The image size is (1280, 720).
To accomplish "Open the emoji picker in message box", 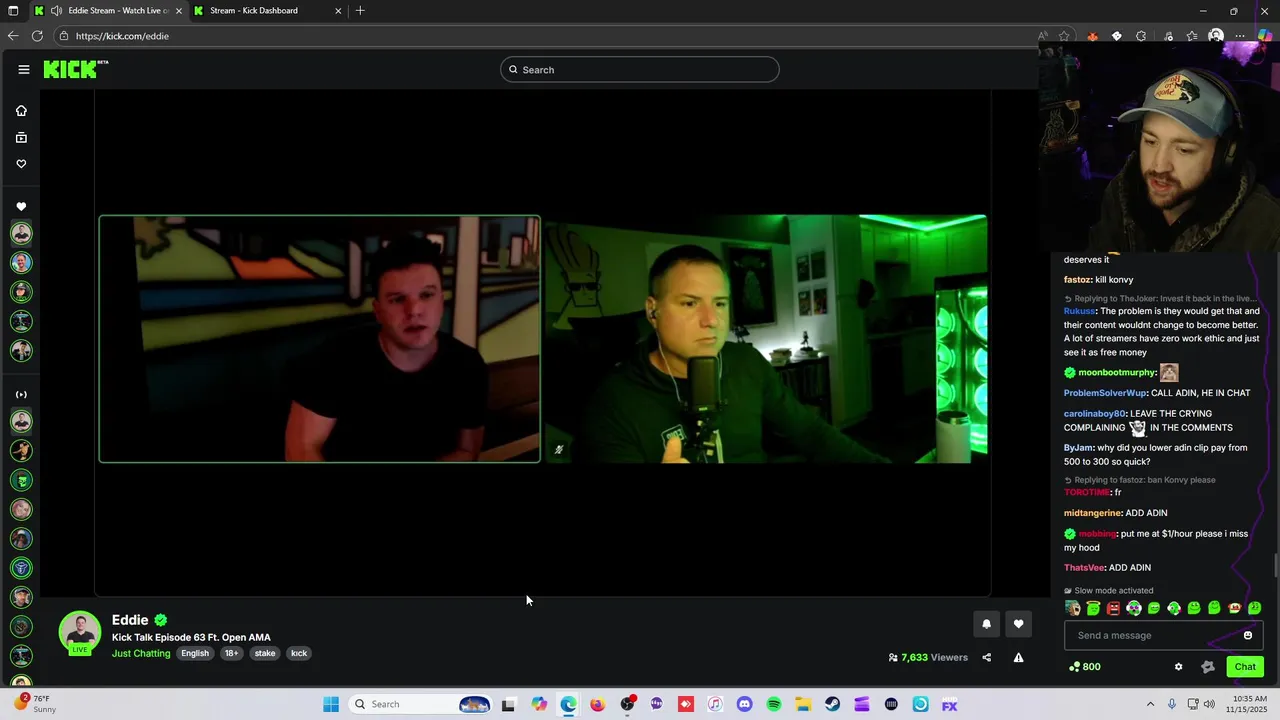I will [1247, 635].
